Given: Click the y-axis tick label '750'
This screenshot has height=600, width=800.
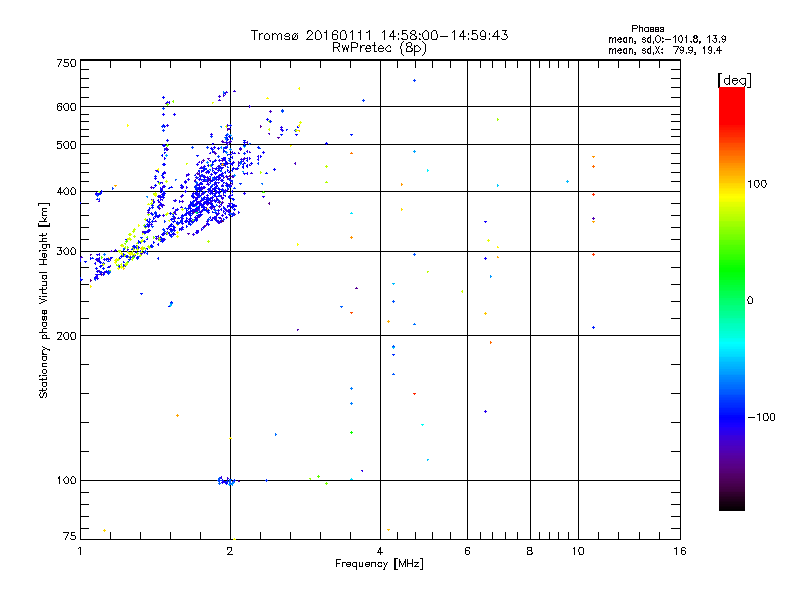Looking at the screenshot, I should click(66, 63).
